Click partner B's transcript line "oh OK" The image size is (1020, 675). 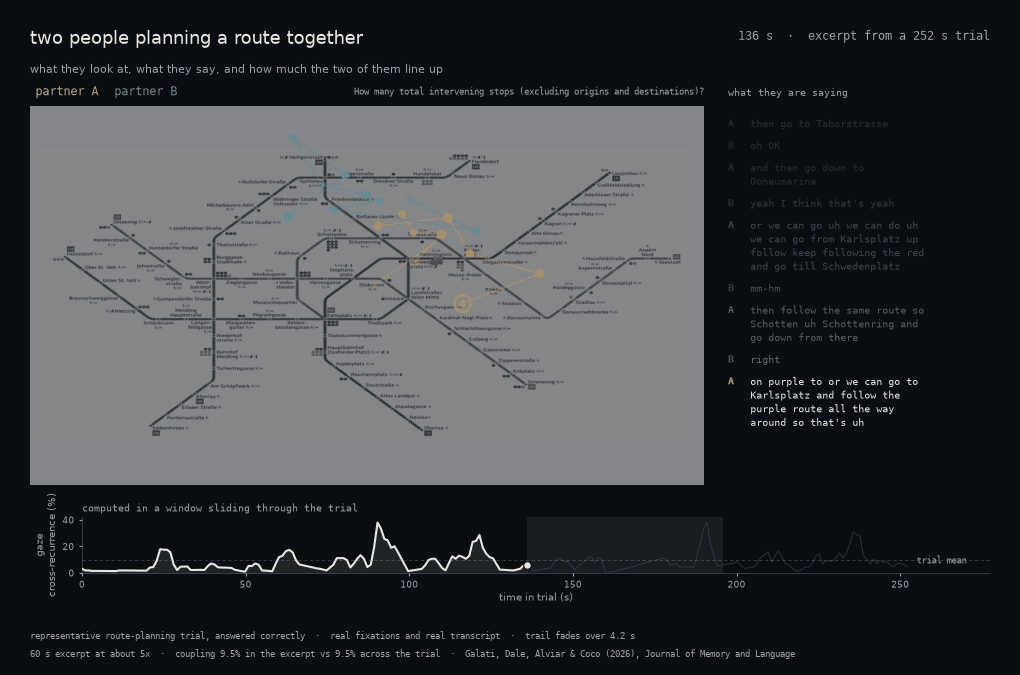765,146
